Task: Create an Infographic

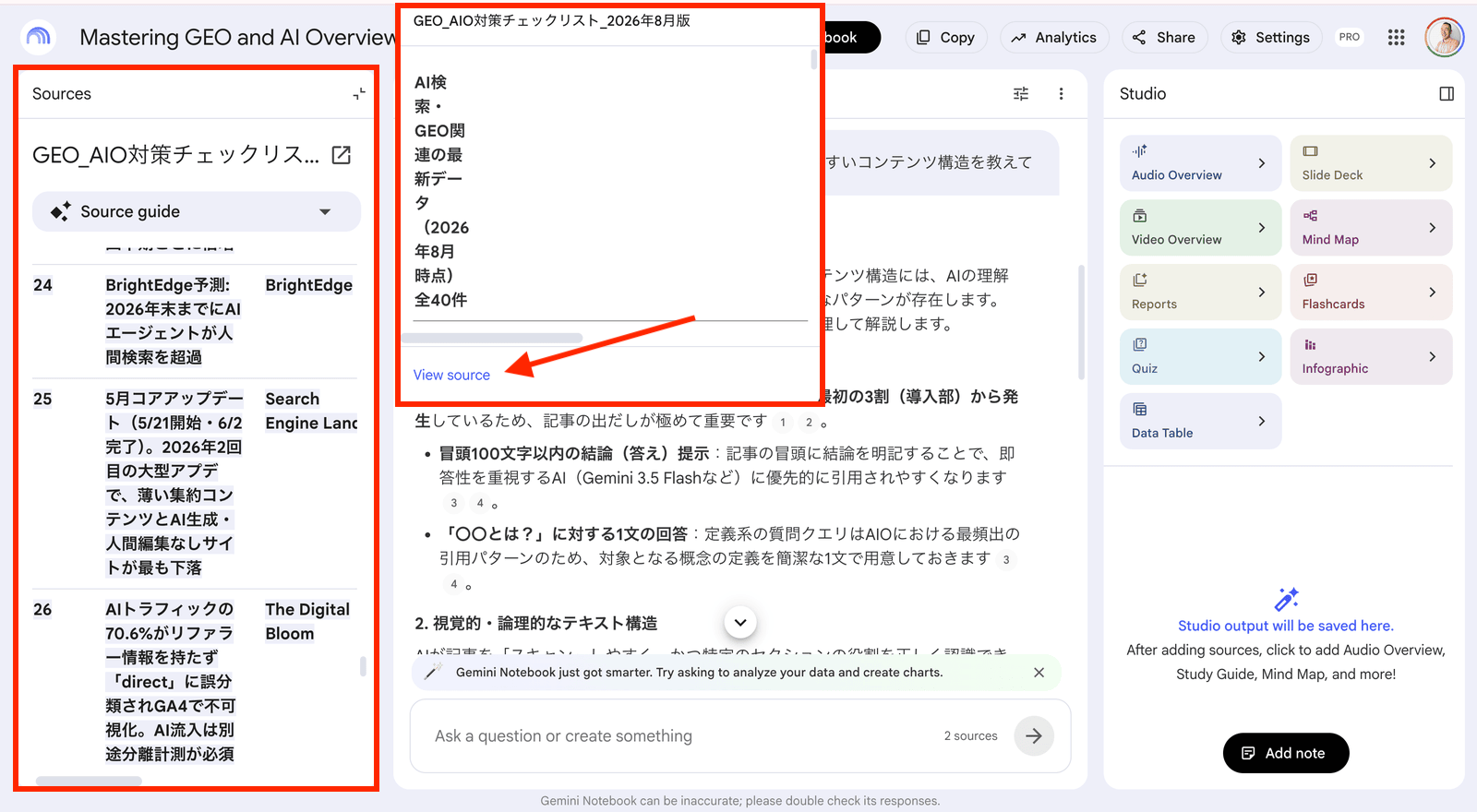Action: click(1371, 357)
